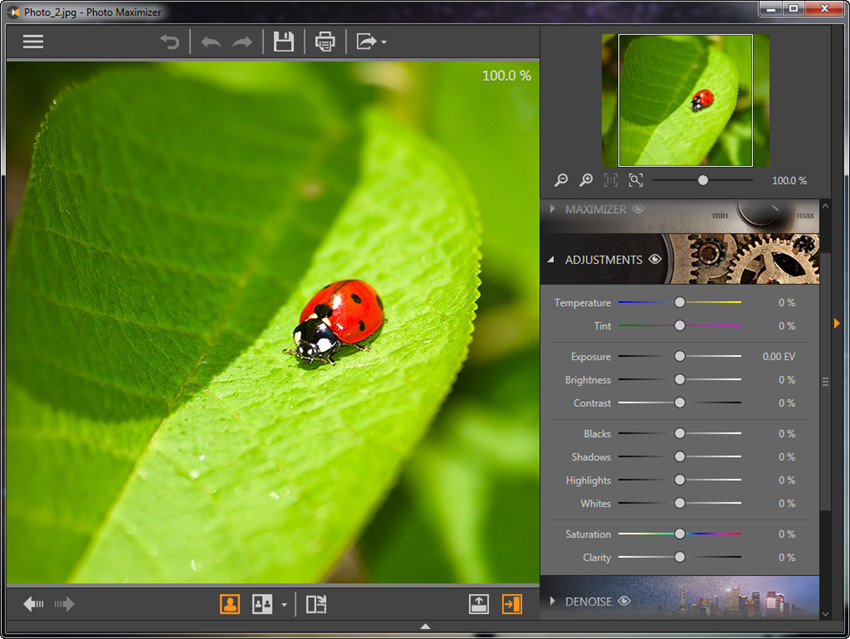Click the Blacks slider handle

[679, 434]
